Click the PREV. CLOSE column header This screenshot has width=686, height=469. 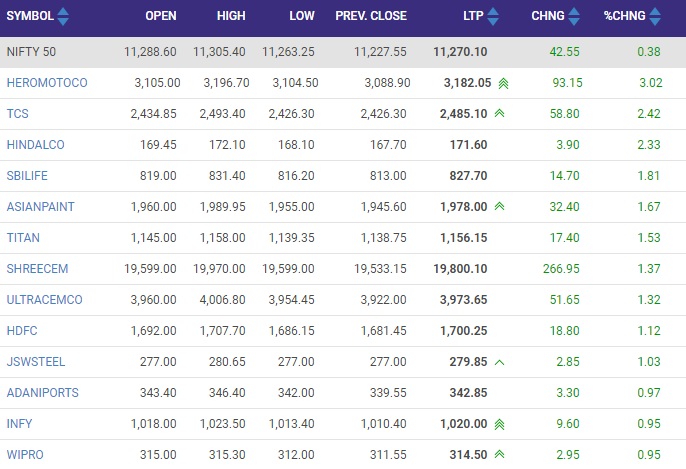[371, 16]
